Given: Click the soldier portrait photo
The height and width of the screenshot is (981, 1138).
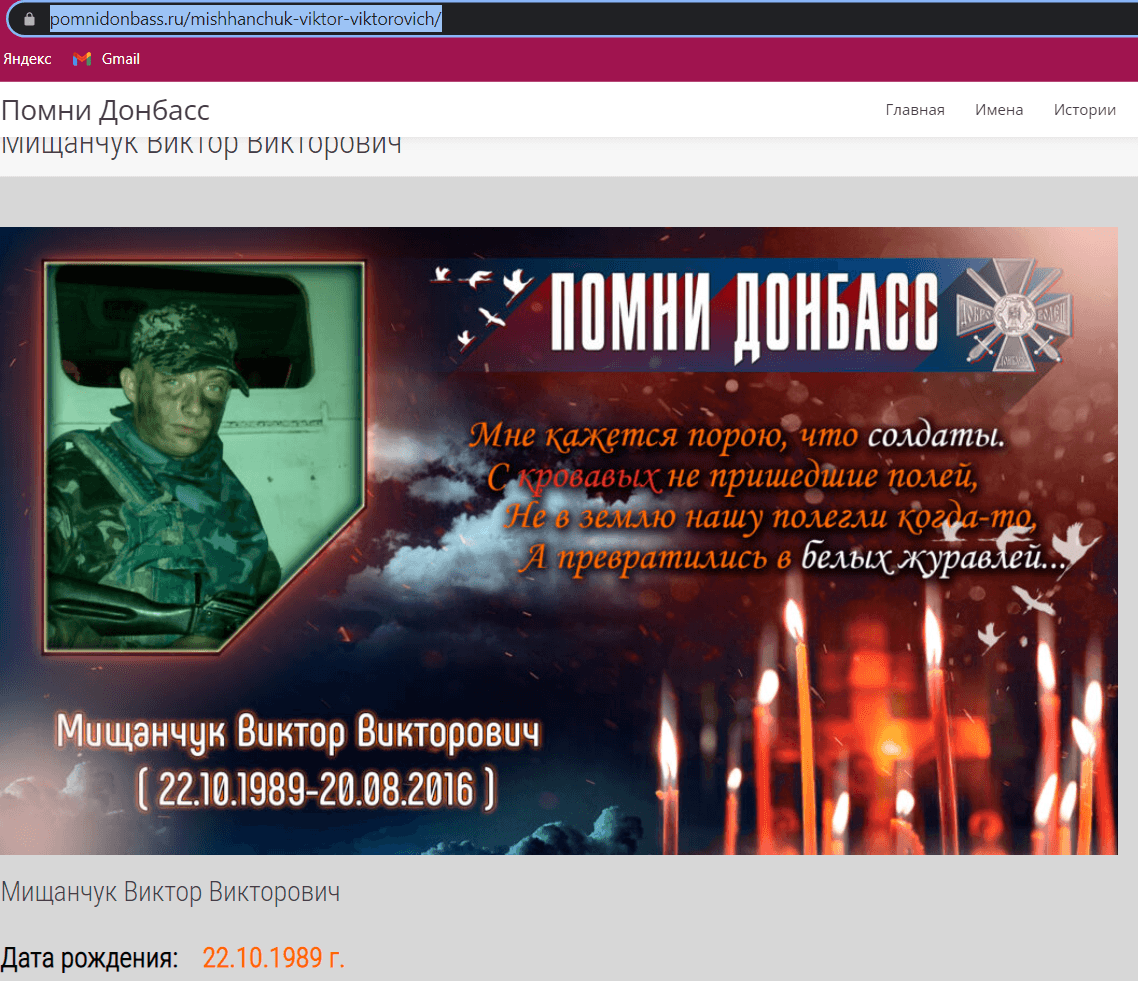Looking at the screenshot, I should [204, 457].
